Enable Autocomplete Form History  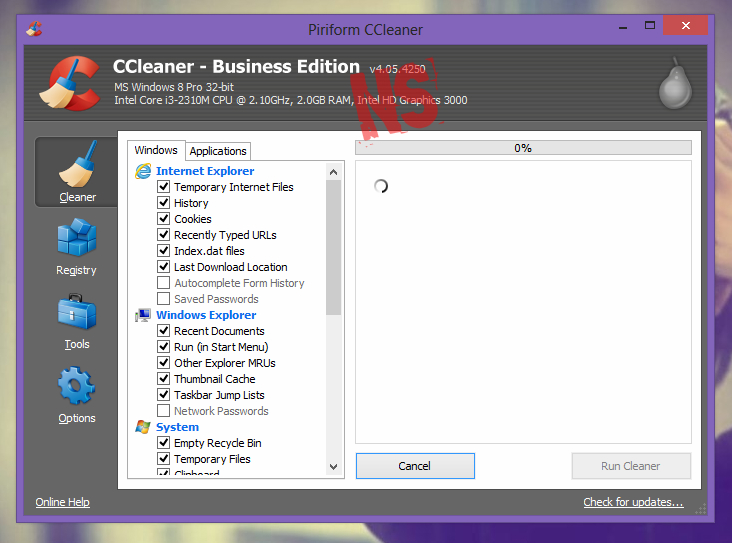[163, 282]
